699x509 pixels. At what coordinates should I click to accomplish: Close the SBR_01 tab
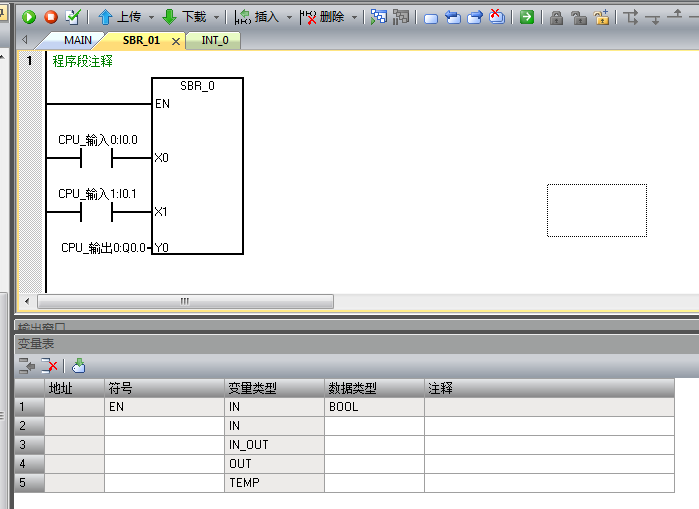pyautogui.click(x=176, y=41)
